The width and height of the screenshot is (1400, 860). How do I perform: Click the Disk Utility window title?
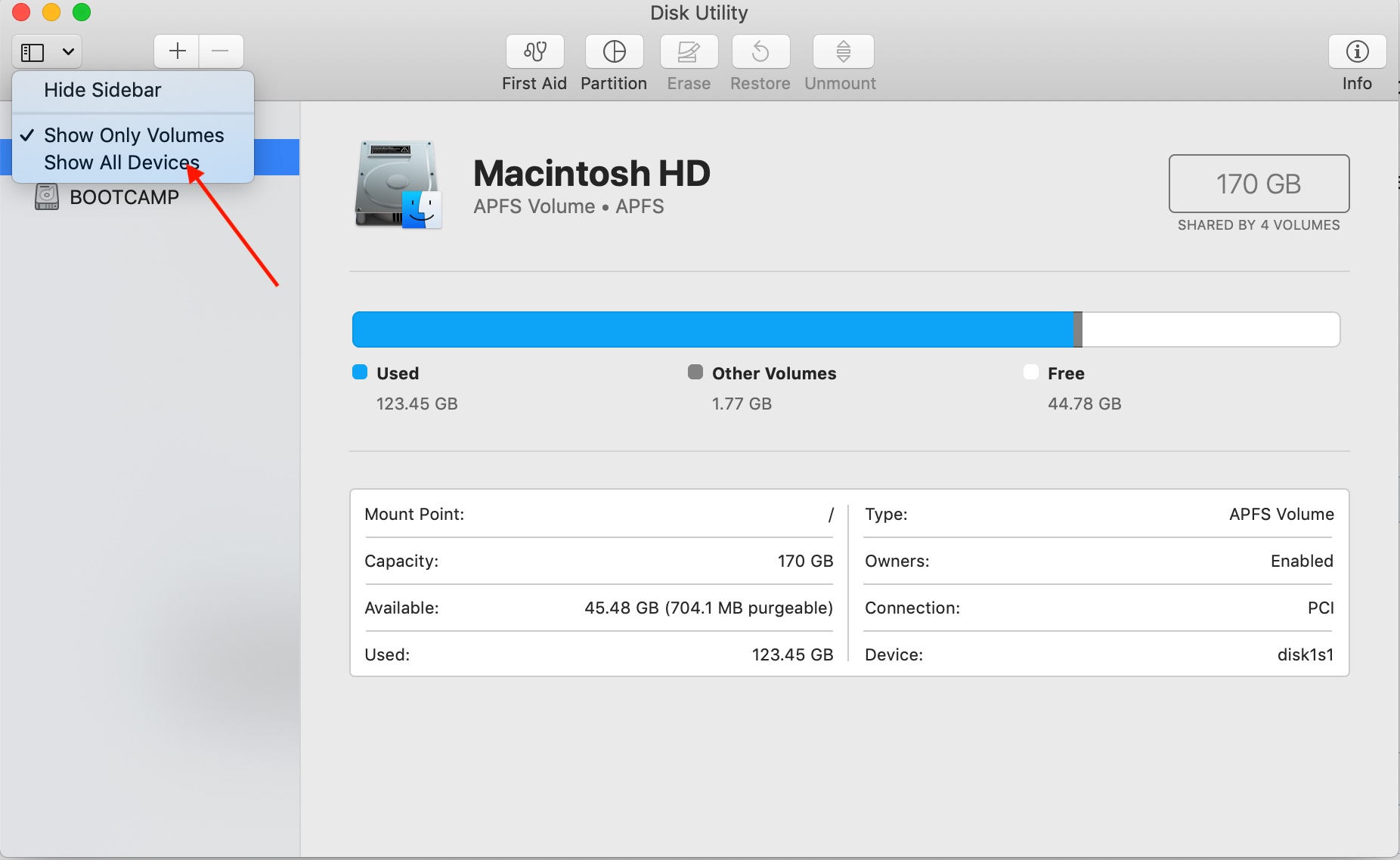(x=699, y=13)
